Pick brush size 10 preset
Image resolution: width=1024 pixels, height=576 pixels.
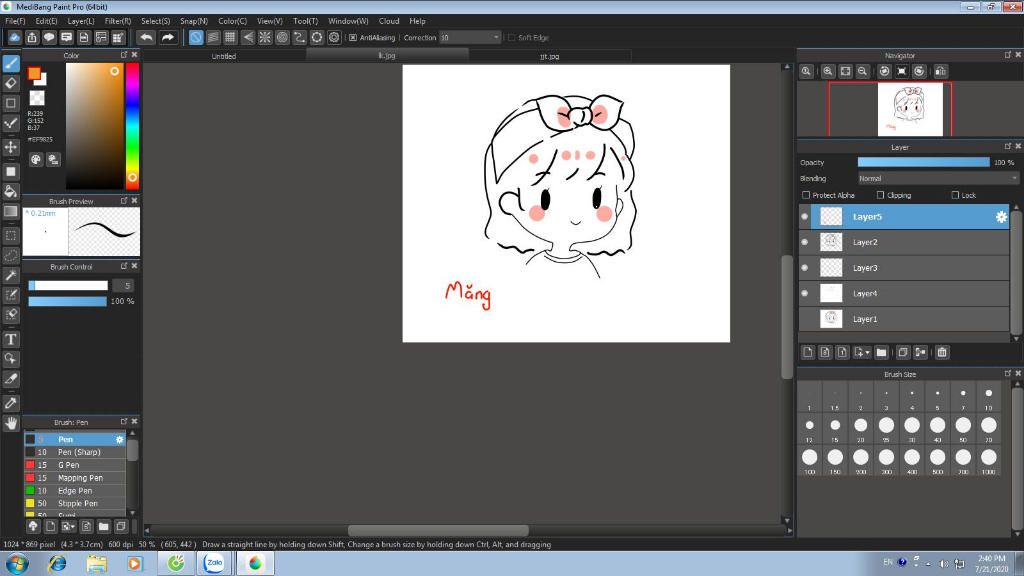coord(989,397)
